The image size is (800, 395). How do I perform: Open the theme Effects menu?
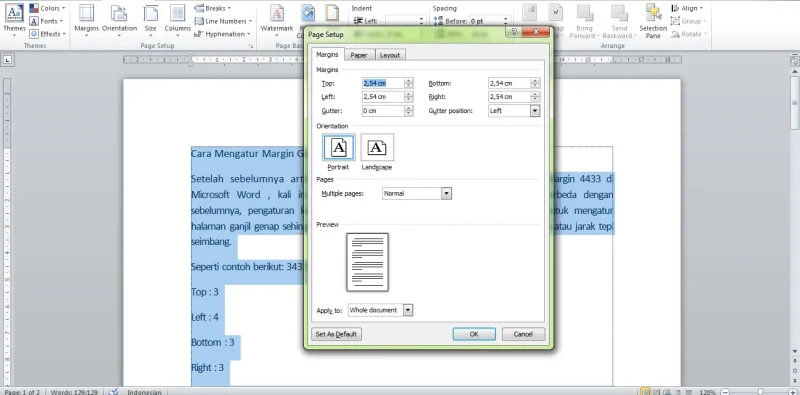click(x=47, y=34)
